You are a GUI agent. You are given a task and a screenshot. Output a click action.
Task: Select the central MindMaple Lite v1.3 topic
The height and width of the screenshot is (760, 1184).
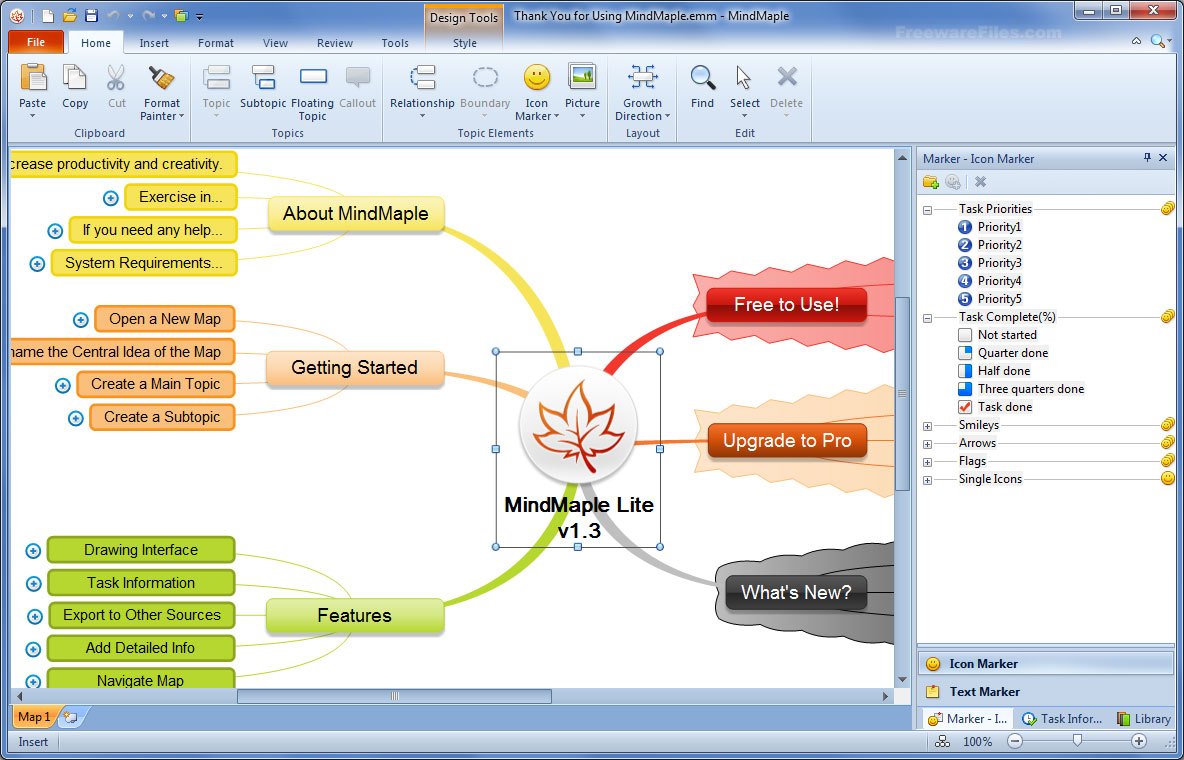click(x=578, y=450)
